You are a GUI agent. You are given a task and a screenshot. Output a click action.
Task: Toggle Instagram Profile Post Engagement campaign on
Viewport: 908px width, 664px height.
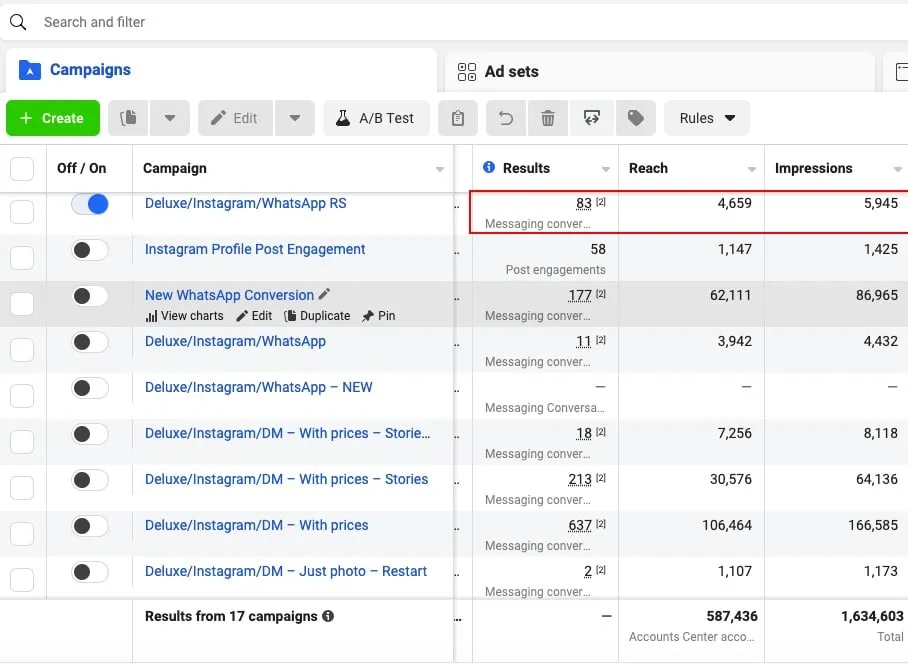coord(90,250)
